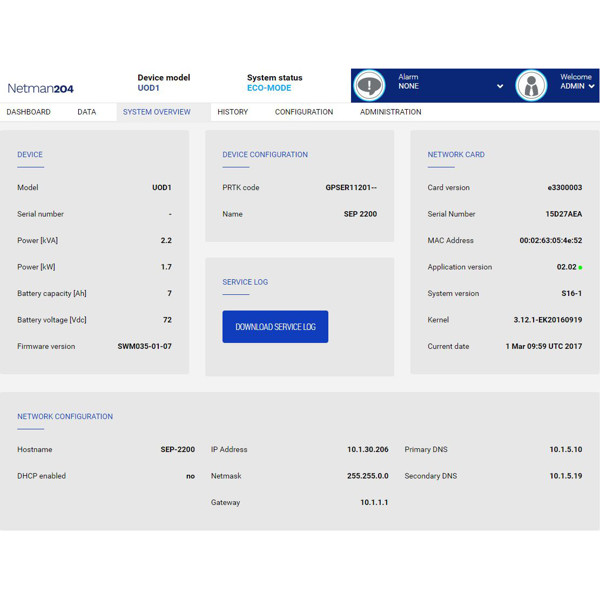Click the Welcome ADMIN label
The height and width of the screenshot is (600, 600).
[576, 82]
